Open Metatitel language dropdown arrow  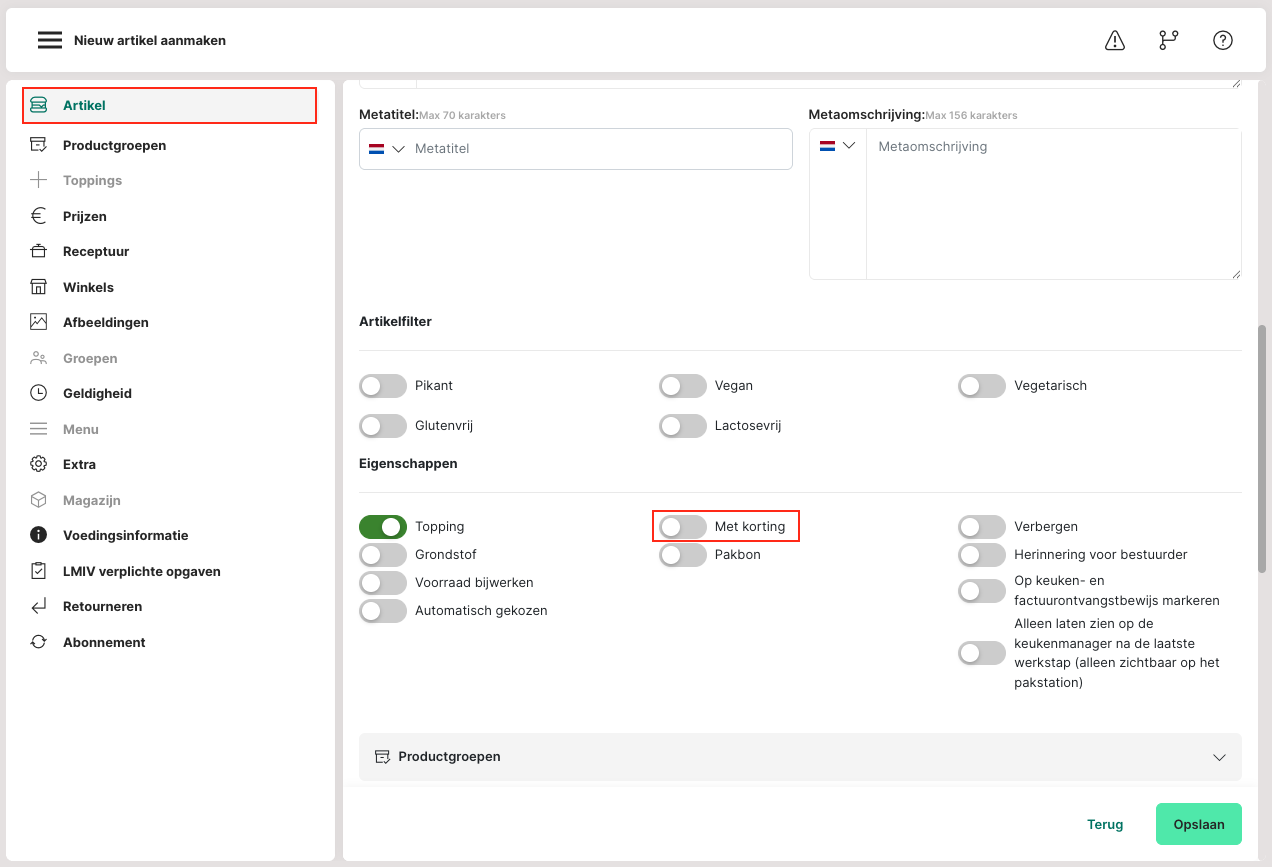pyautogui.click(x=398, y=149)
